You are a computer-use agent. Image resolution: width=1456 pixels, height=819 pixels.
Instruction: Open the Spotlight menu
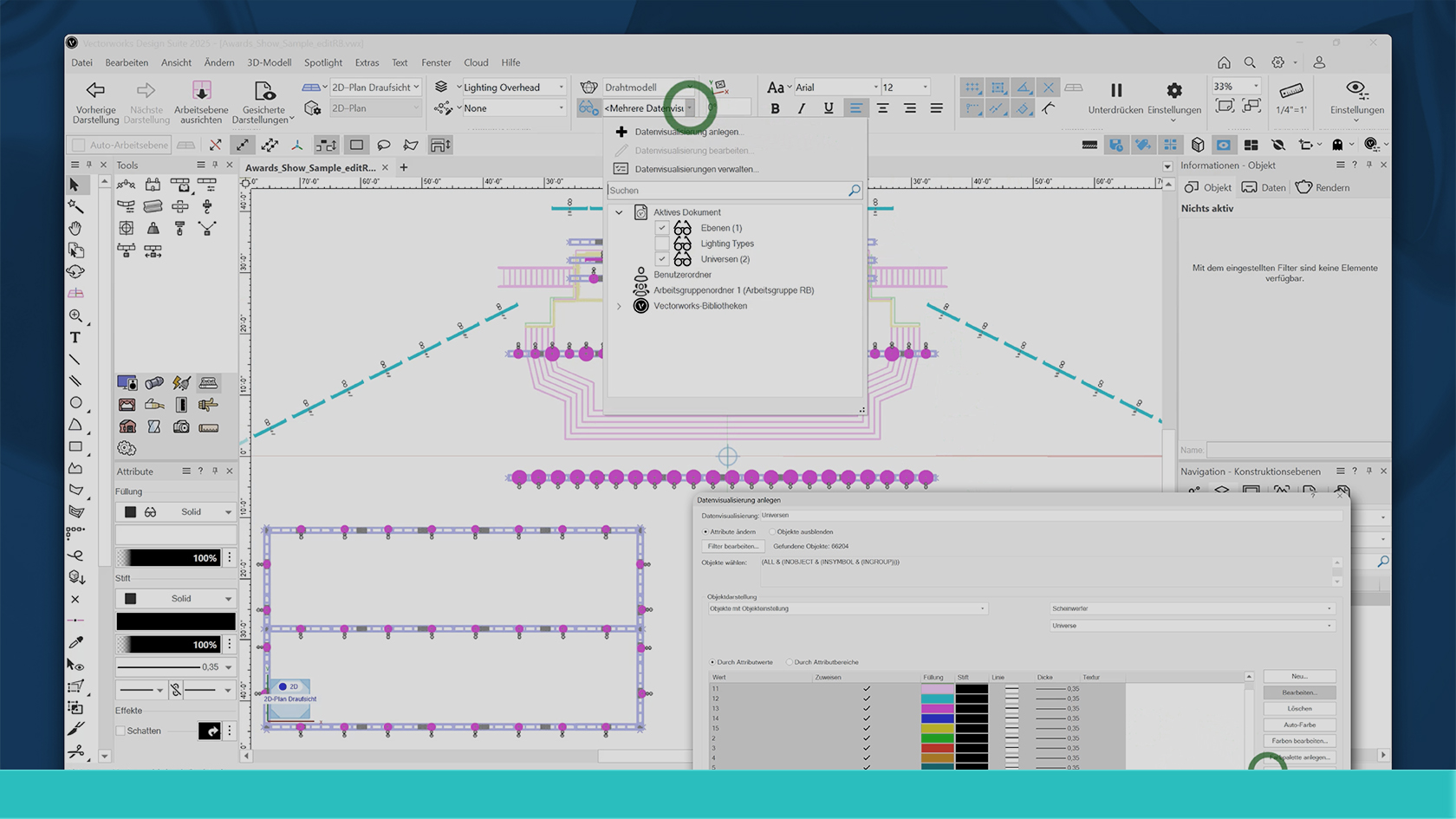click(322, 62)
